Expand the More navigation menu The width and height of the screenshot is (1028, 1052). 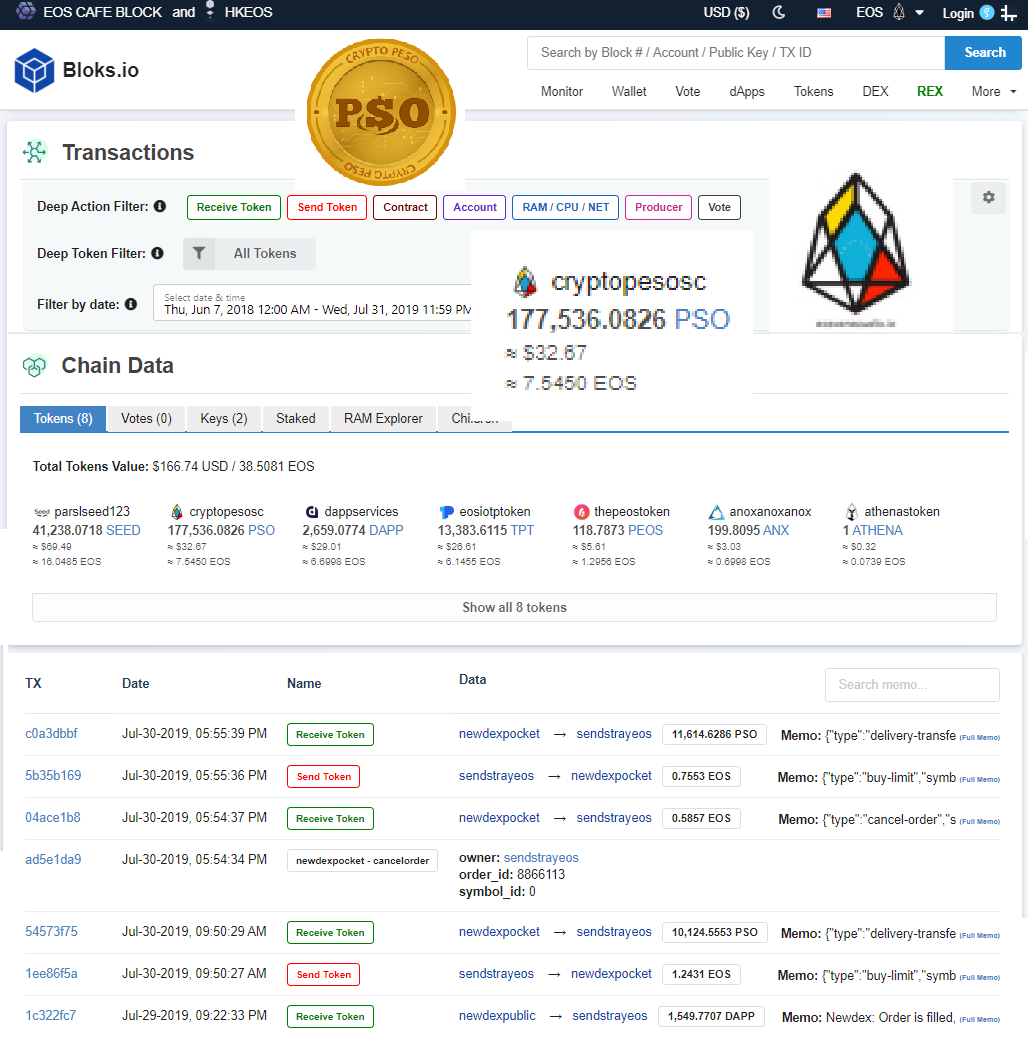point(993,91)
